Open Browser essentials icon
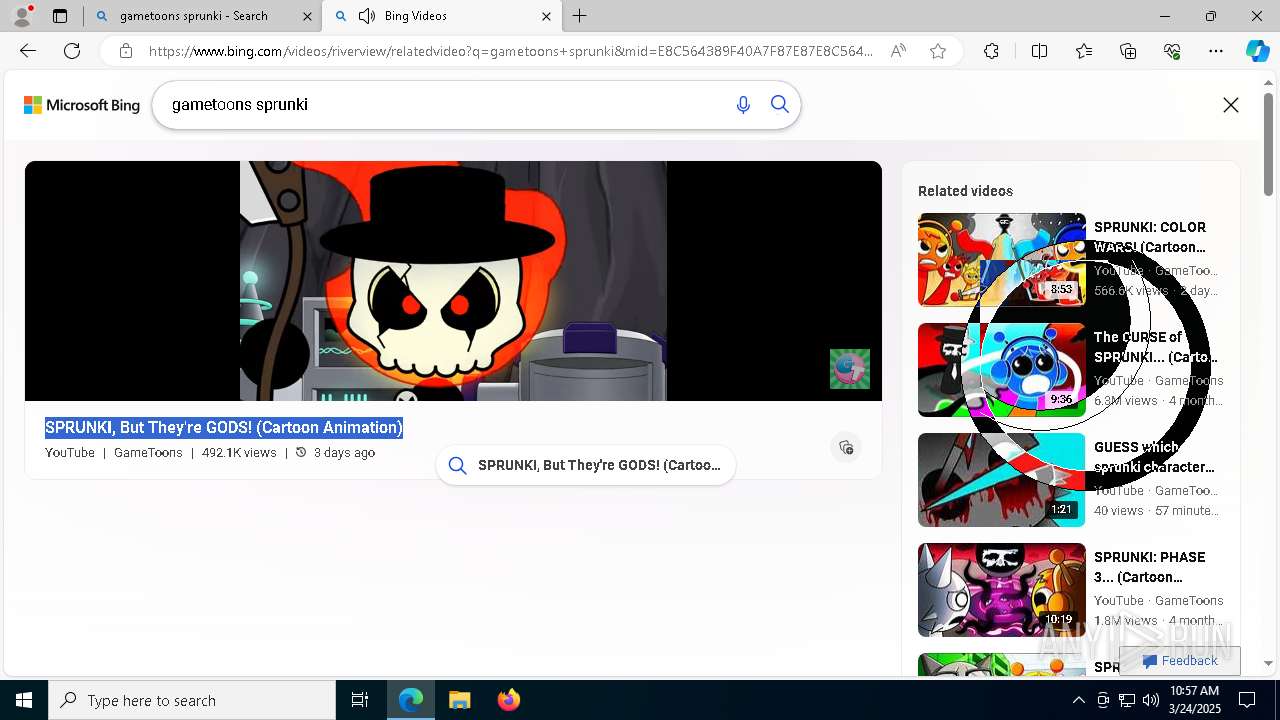1280x720 pixels. [x=1172, y=51]
